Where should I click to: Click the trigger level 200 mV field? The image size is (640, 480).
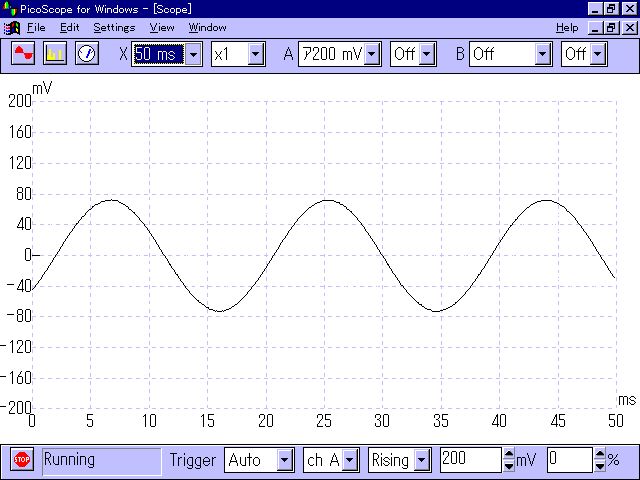point(471,460)
